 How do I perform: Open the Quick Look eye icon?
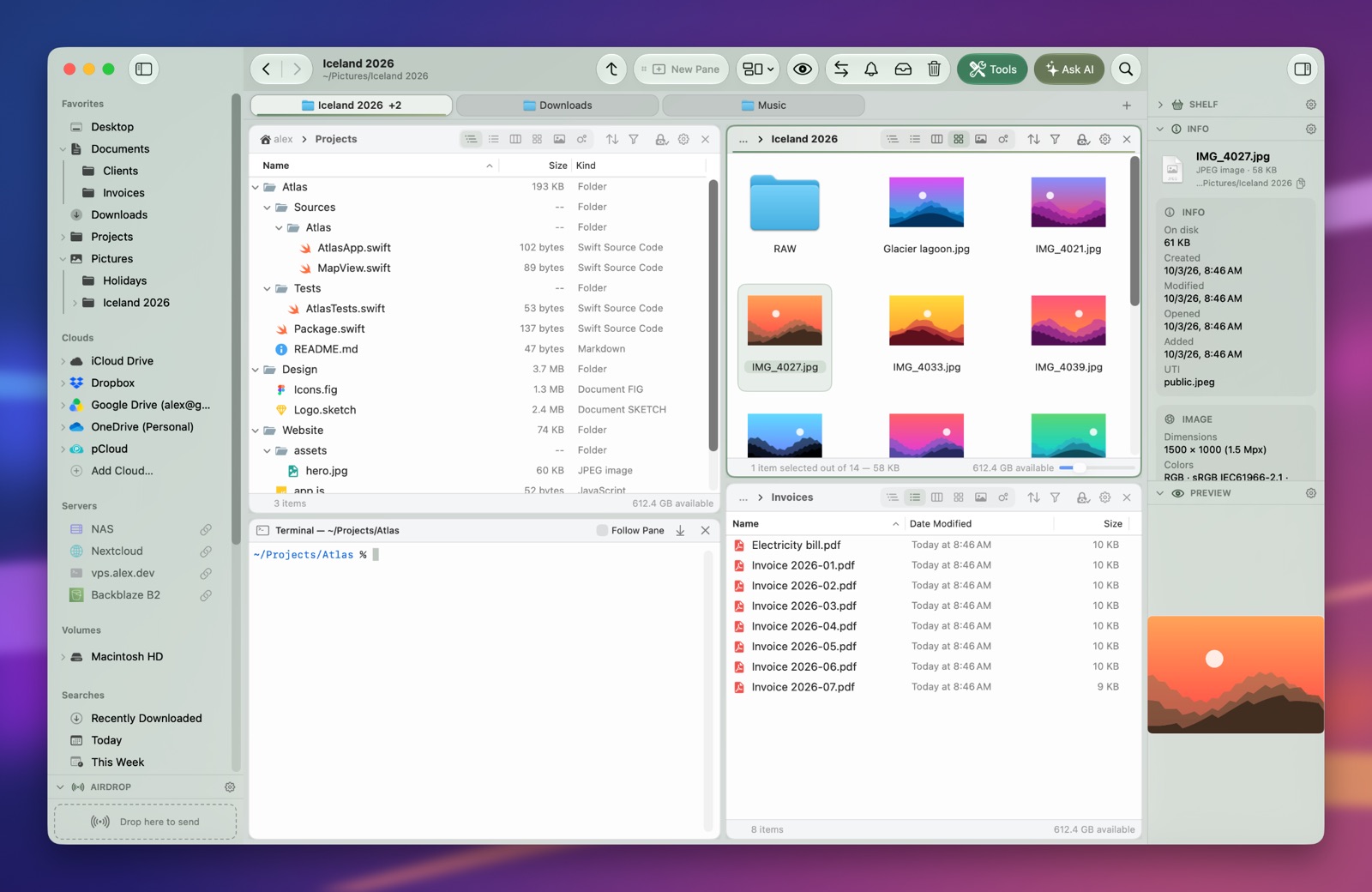803,69
